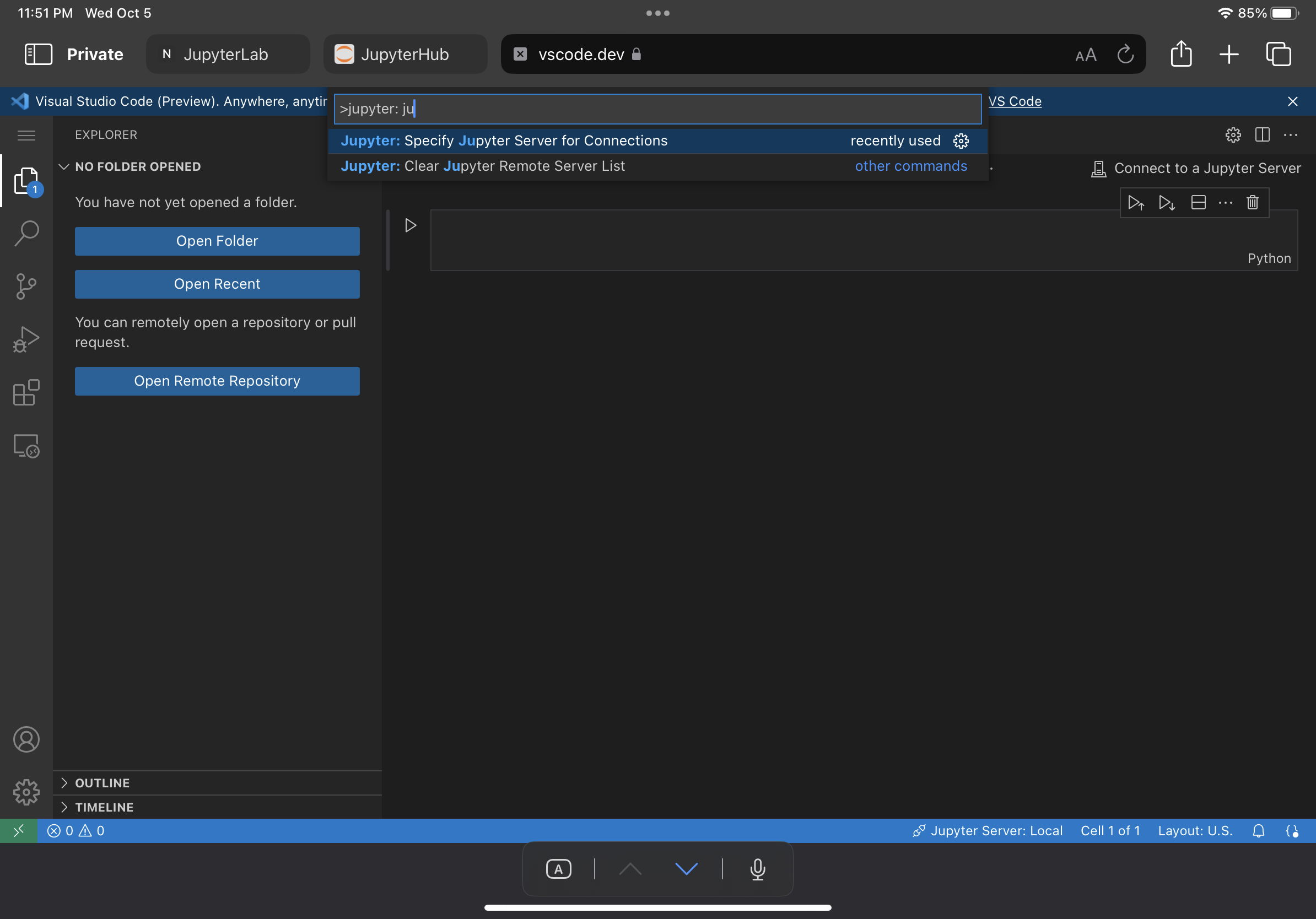This screenshot has width=1316, height=919.
Task: Open notebook settings gear in editor toolbar
Action: tap(1233, 135)
